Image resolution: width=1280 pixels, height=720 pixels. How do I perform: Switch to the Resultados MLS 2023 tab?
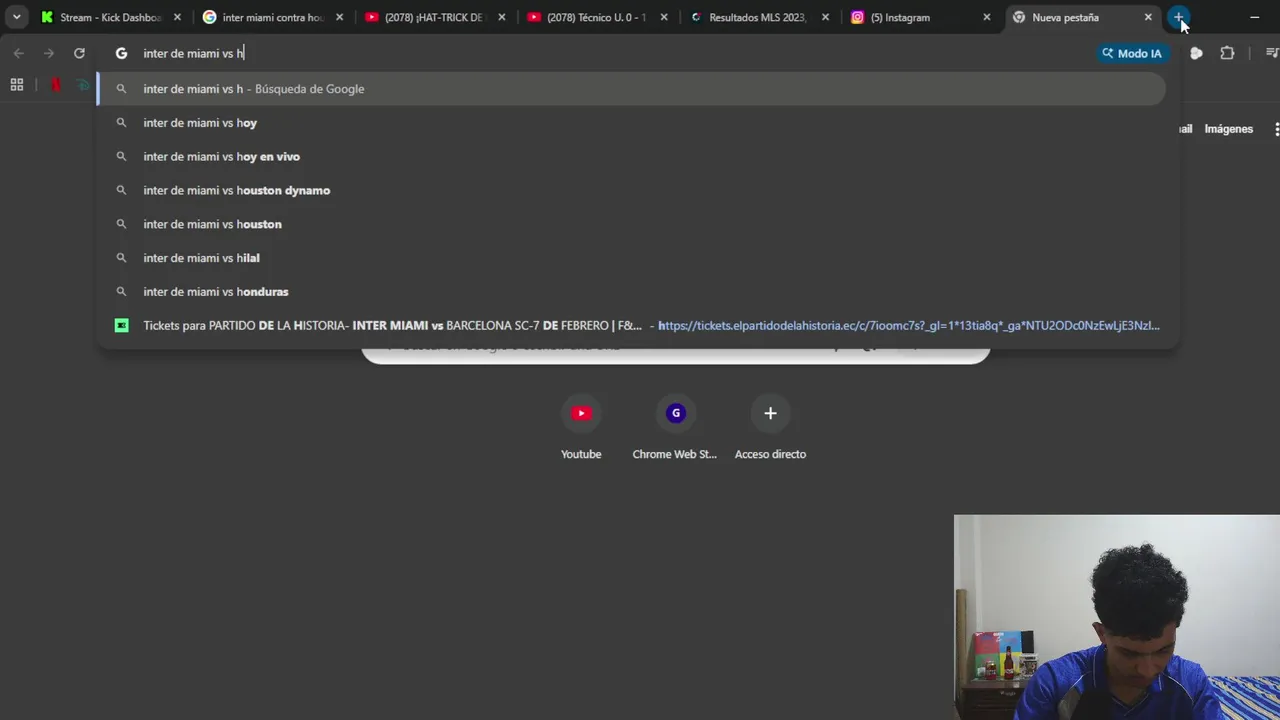click(758, 17)
